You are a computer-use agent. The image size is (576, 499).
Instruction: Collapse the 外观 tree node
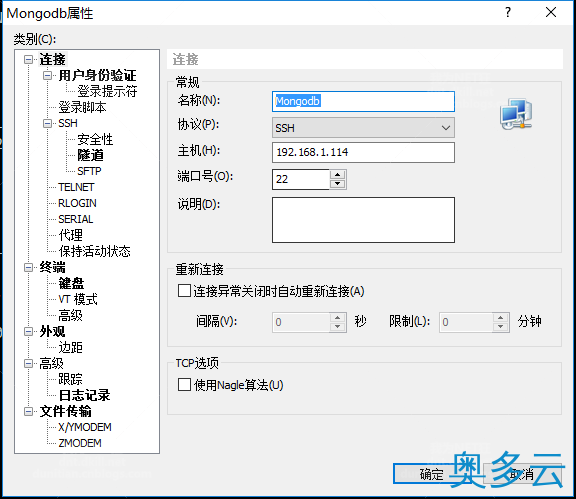[28, 331]
